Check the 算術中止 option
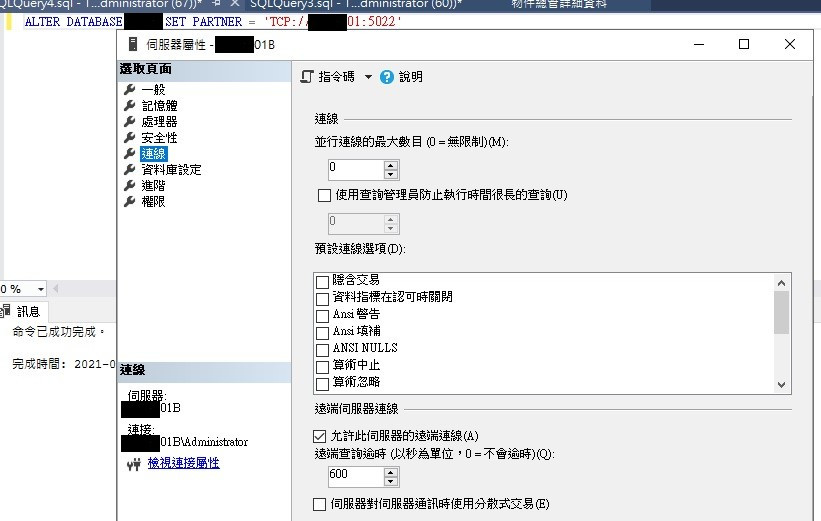Image resolution: width=821 pixels, height=521 pixels. click(x=323, y=367)
